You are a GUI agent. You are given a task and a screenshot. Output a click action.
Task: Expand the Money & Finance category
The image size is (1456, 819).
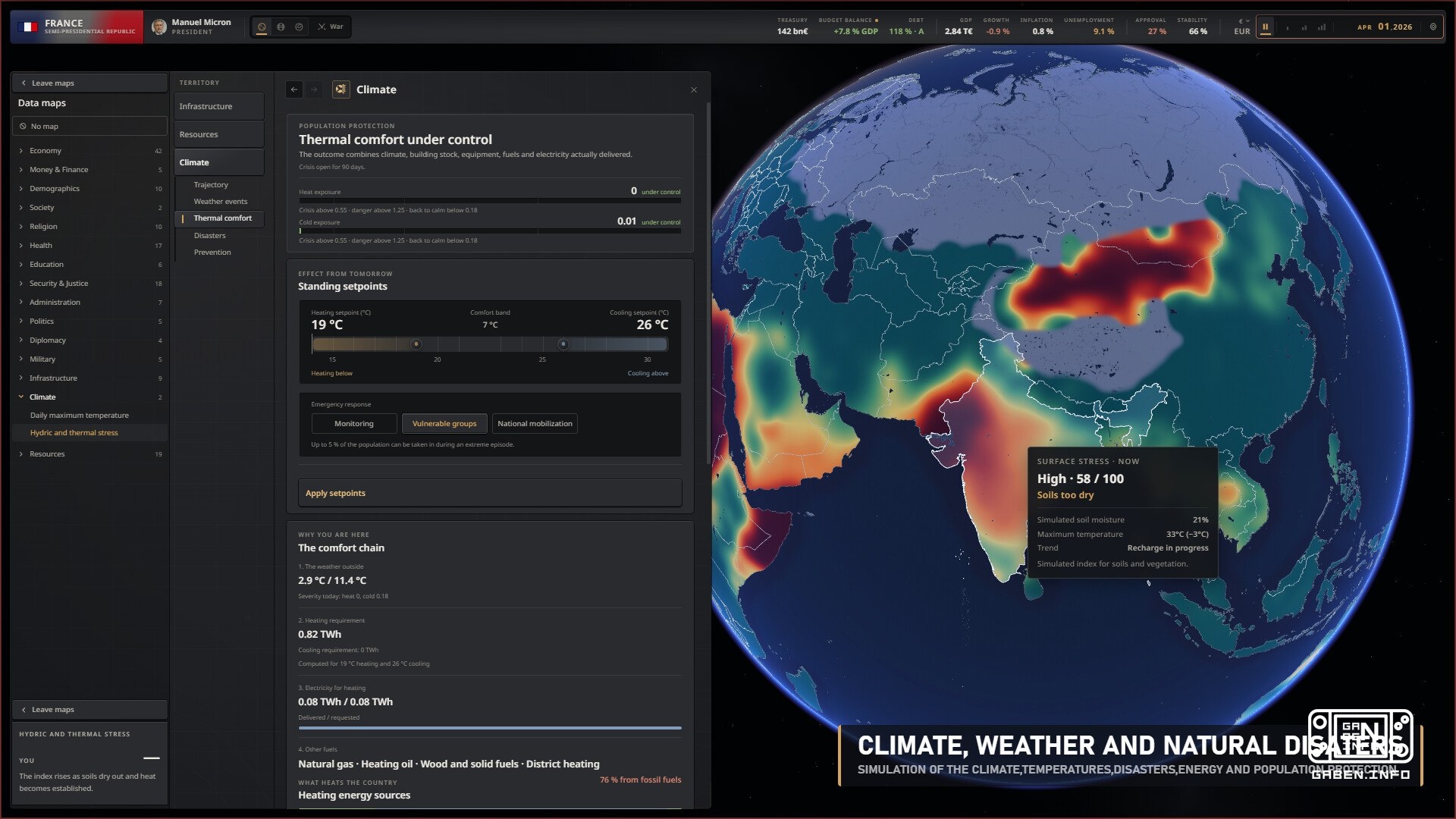coord(90,170)
